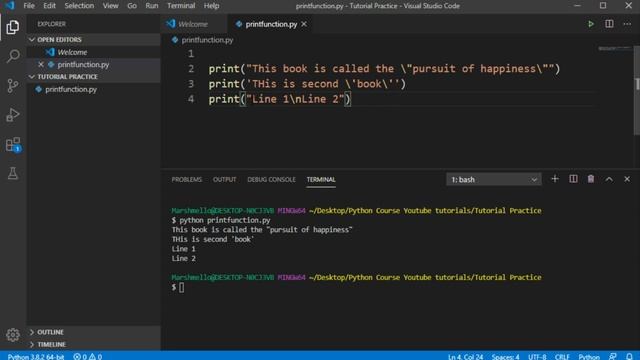Open the feedback icon in status bar

click(613, 356)
